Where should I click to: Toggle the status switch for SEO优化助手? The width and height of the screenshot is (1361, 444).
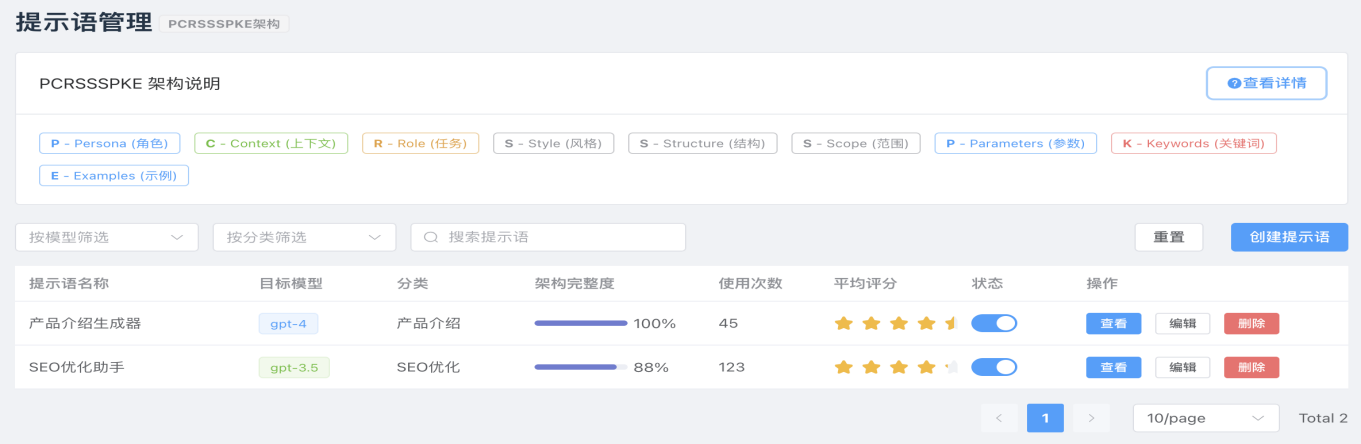point(993,367)
